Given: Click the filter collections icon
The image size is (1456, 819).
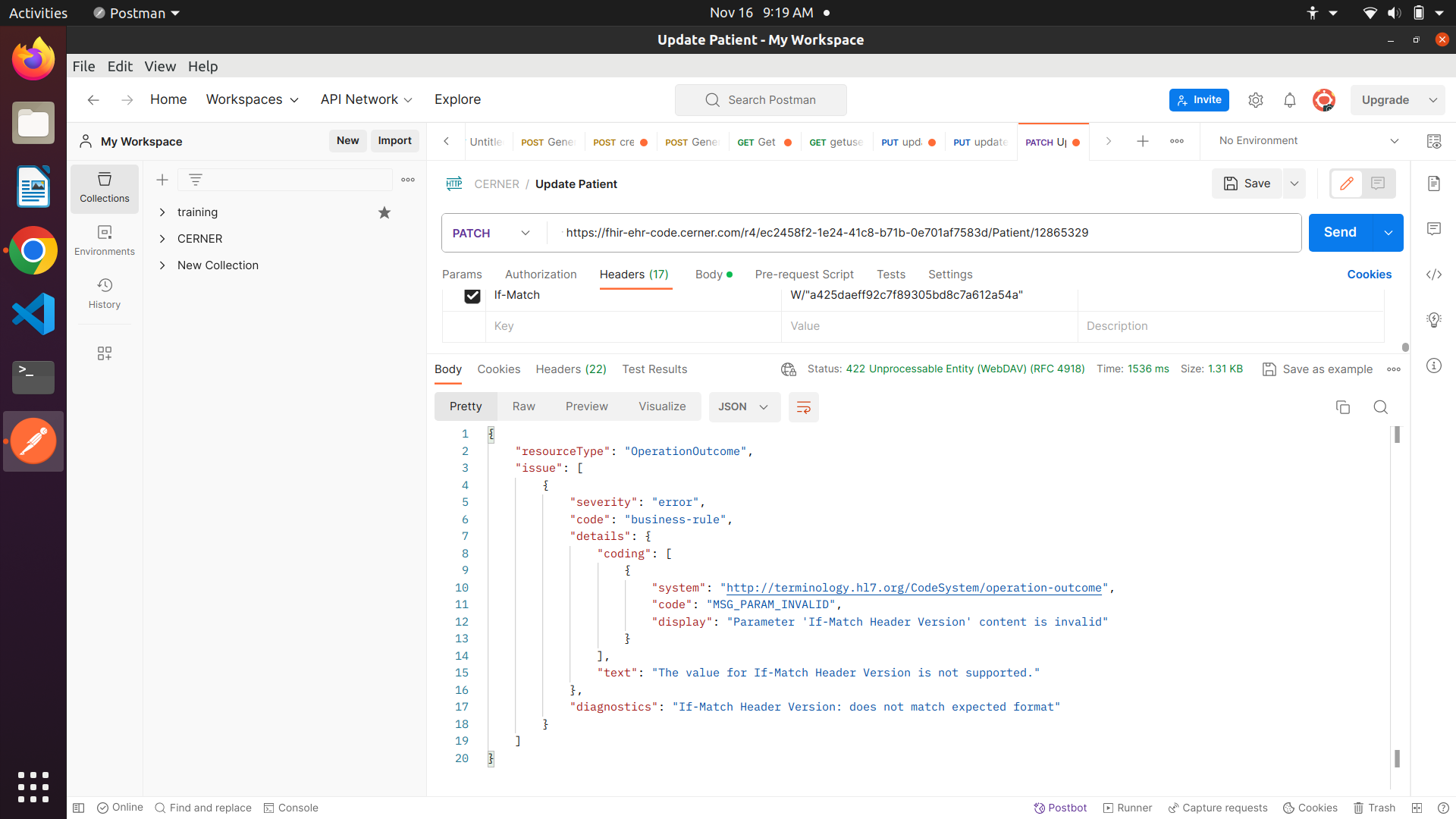Looking at the screenshot, I should [196, 180].
